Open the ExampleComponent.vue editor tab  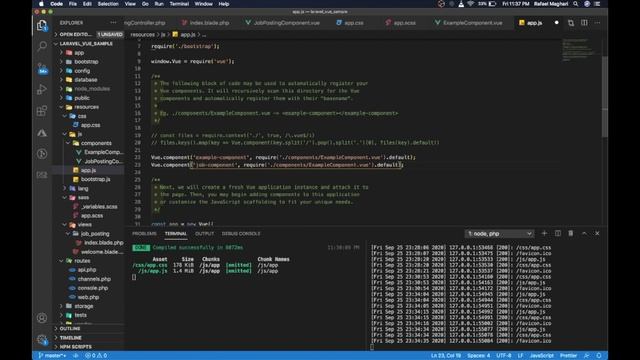click(x=469, y=23)
